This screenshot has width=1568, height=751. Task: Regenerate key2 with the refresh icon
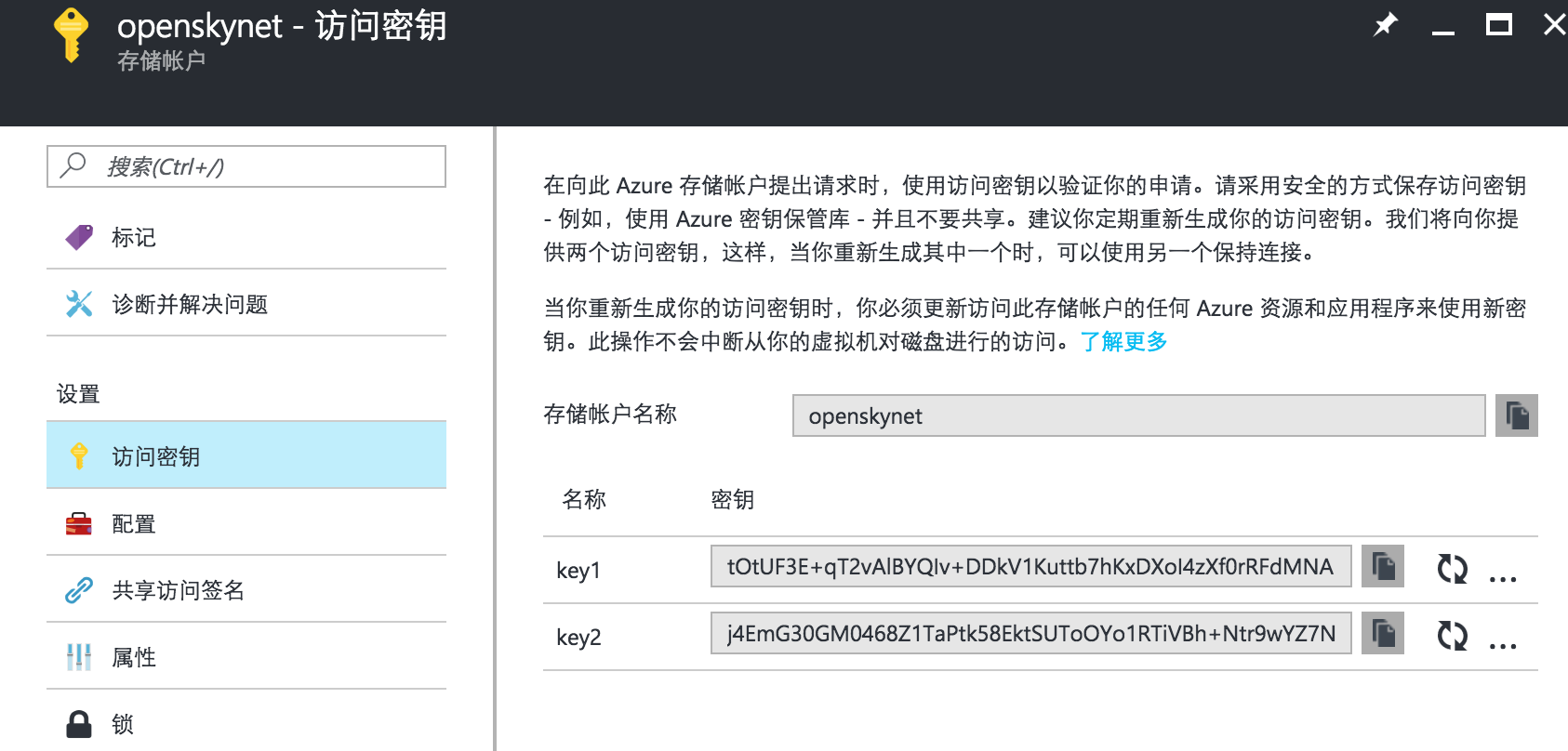coord(1452,635)
